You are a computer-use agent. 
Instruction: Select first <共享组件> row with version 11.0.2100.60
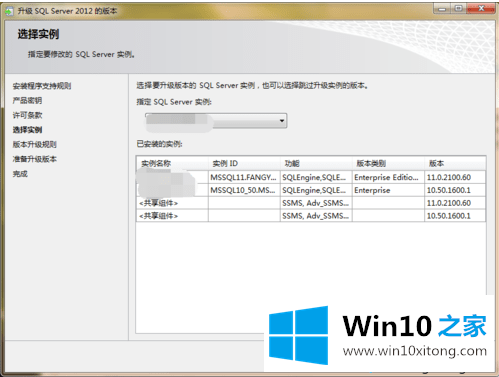pos(311,203)
